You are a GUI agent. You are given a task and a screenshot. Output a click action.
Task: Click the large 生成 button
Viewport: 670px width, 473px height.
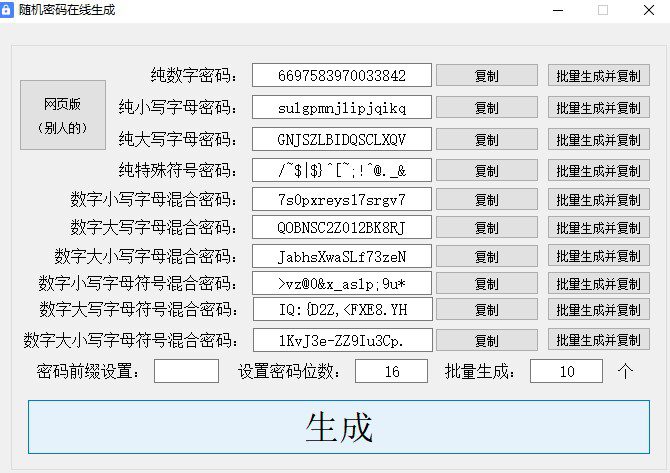(339, 427)
